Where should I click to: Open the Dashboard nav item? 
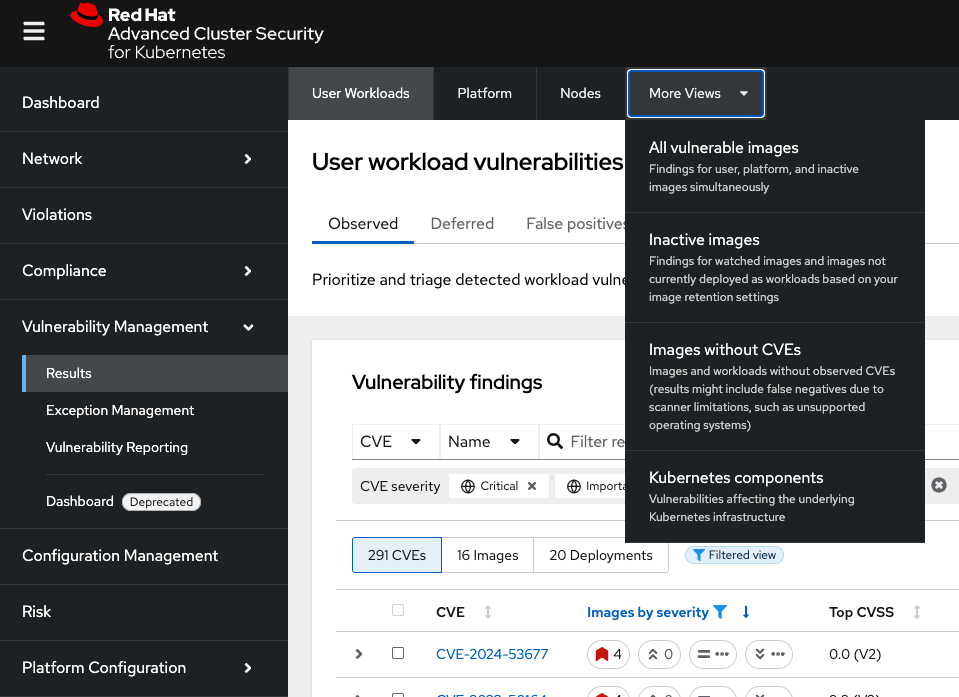144,103
